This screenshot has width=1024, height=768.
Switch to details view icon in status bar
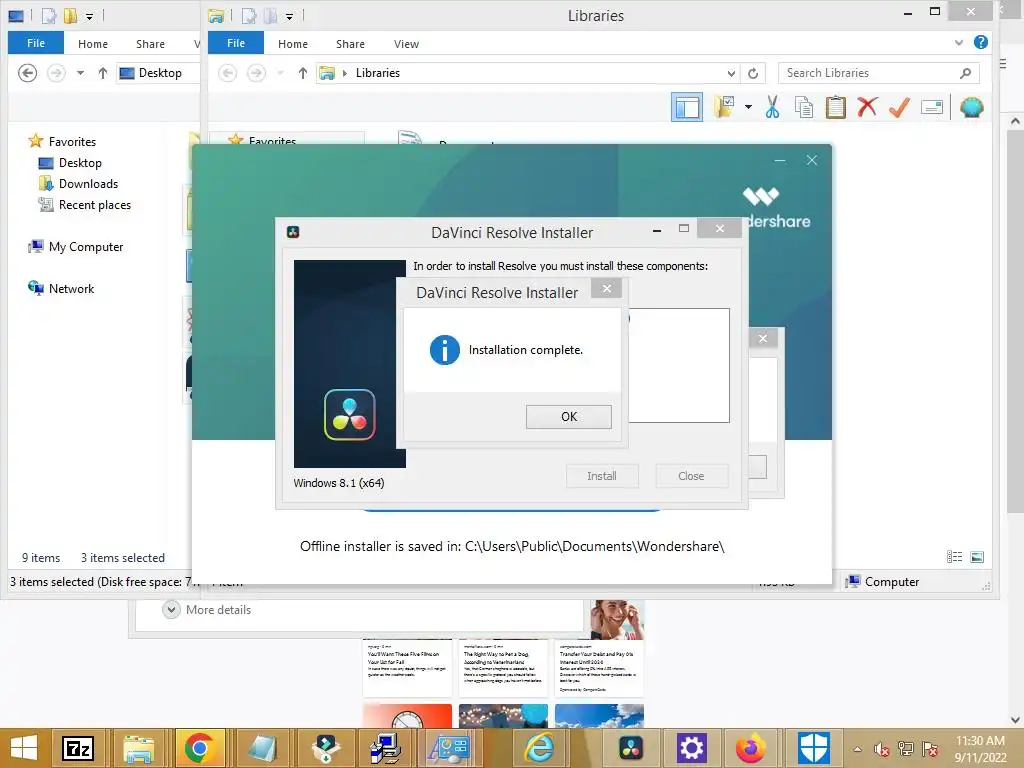coord(954,557)
